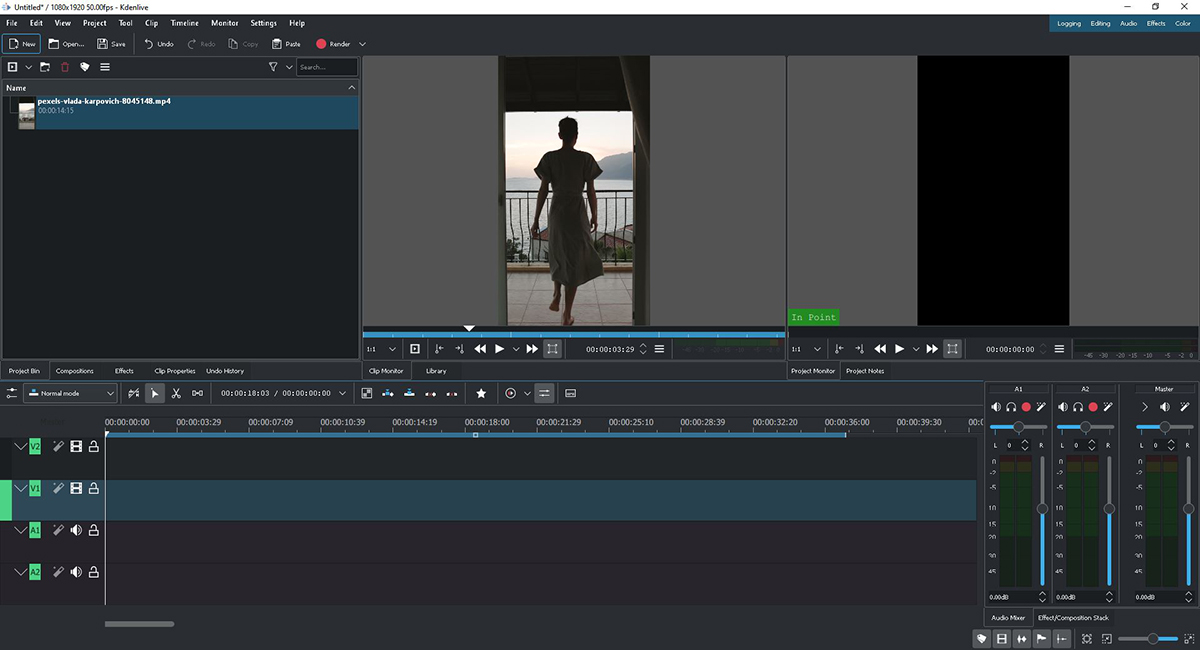Switch to the Library tab
This screenshot has width=1200, height=650.
click(436, 371)
